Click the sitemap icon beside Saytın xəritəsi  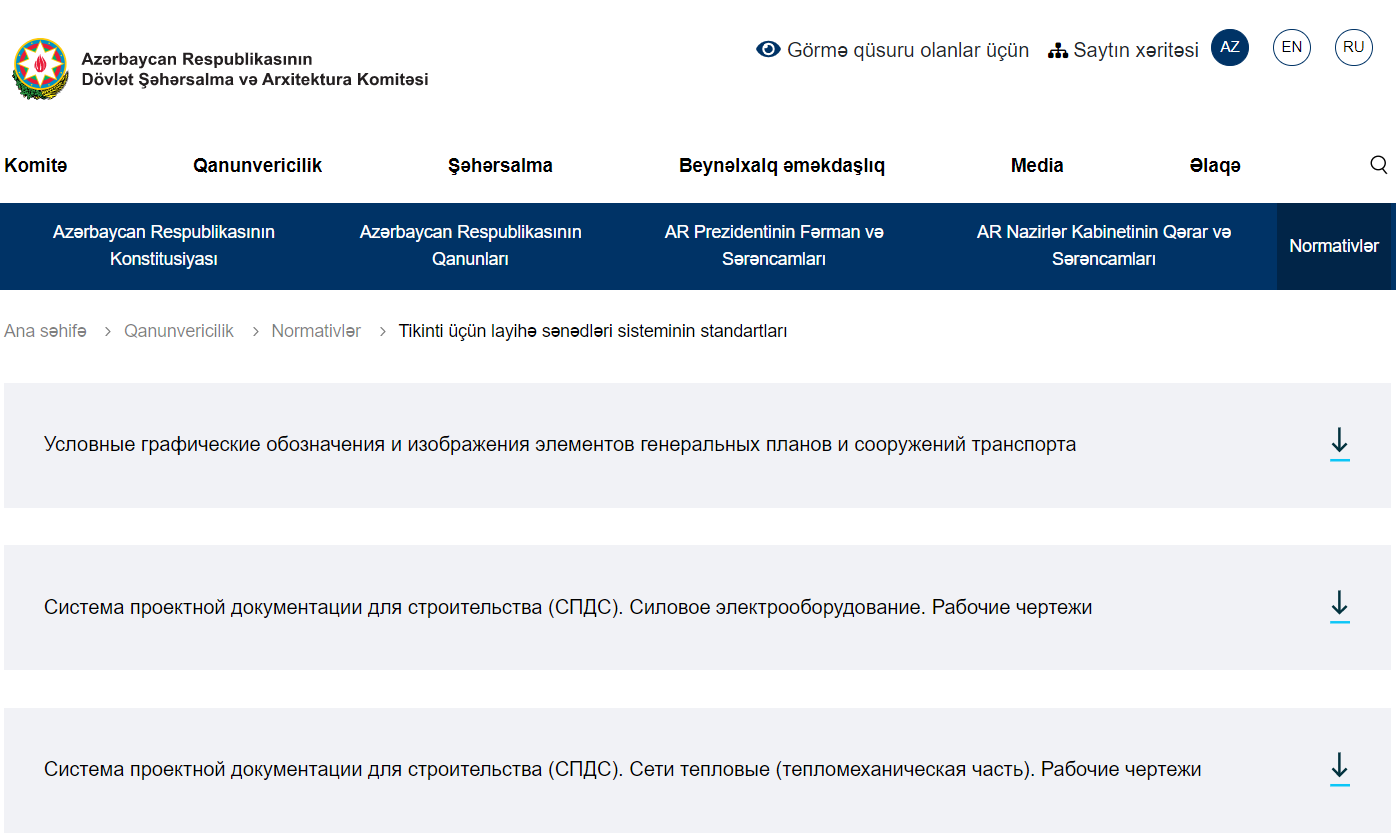point(1058,50)
